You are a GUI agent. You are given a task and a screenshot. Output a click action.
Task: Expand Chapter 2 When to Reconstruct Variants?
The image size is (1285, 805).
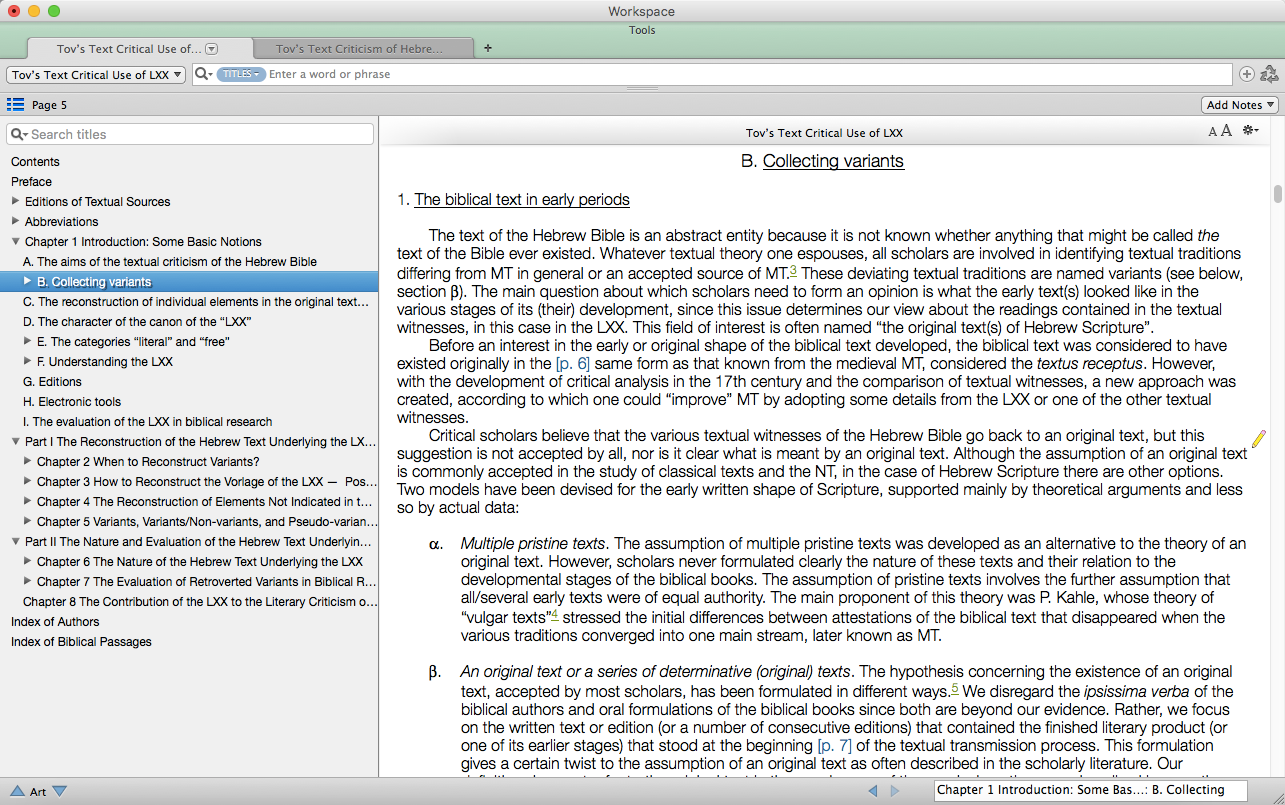tap(28, 461)
